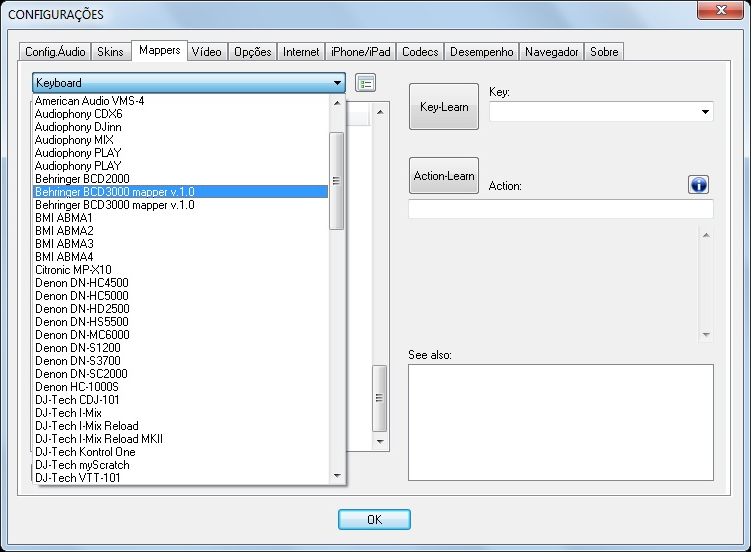Select the Mappers tab
751x552 pixels.
pos(159,50)
